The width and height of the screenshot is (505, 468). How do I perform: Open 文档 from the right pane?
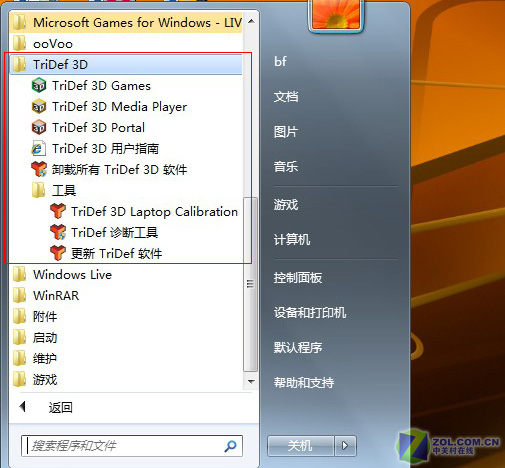(x=286, y=97)
